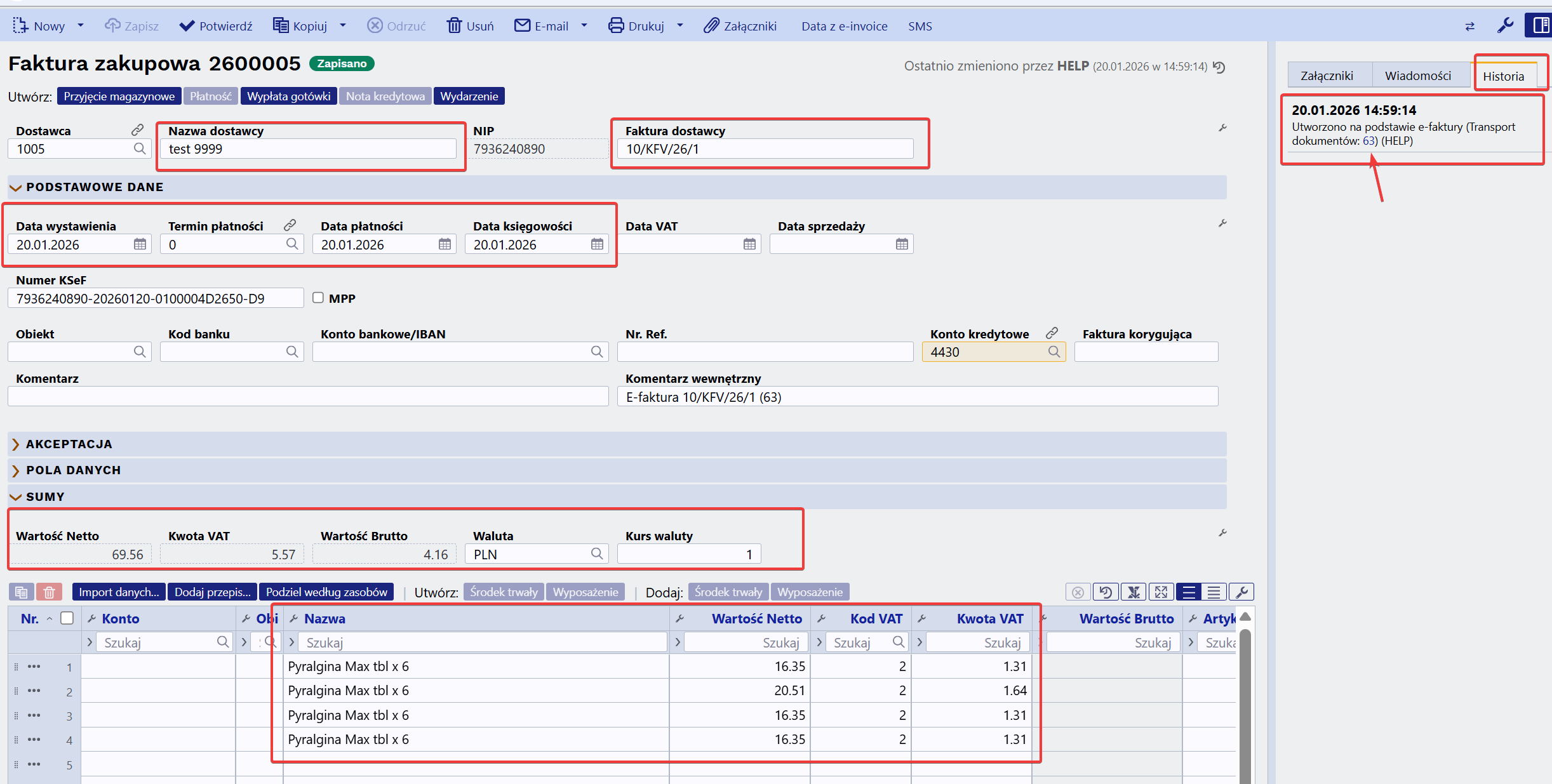Image resolution: width=1552 pixels, height=784 pixels.
Task: Open the Historia tab
Action: [x=1503, y=76]
